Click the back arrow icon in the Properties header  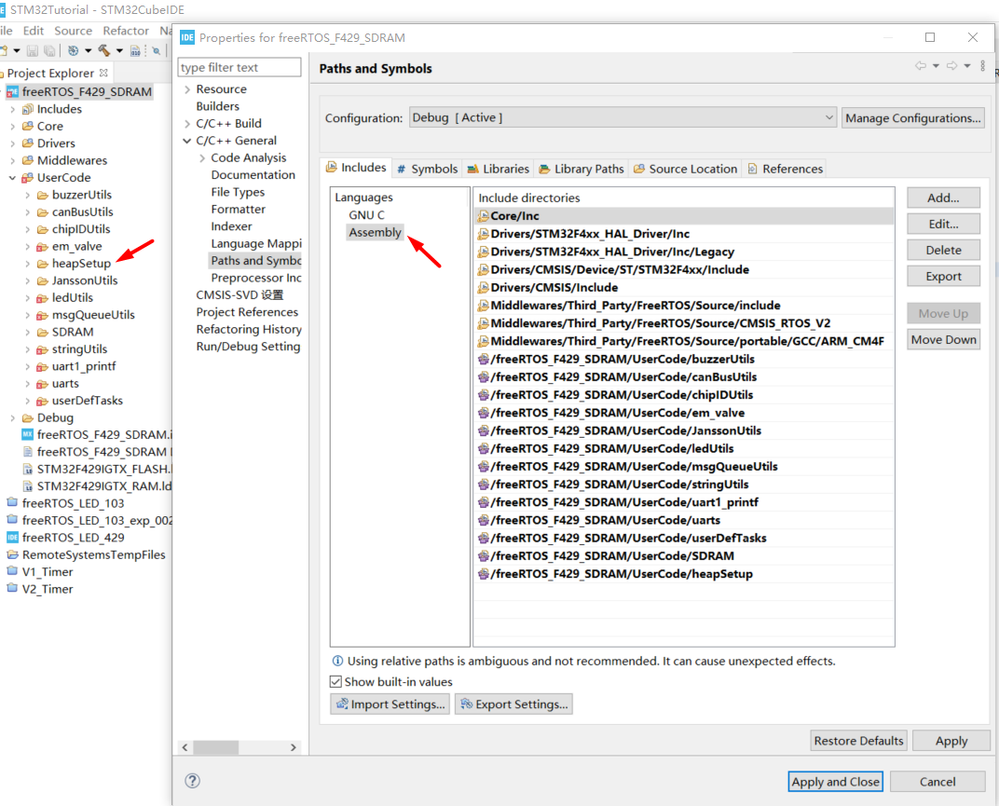(921, 66)
